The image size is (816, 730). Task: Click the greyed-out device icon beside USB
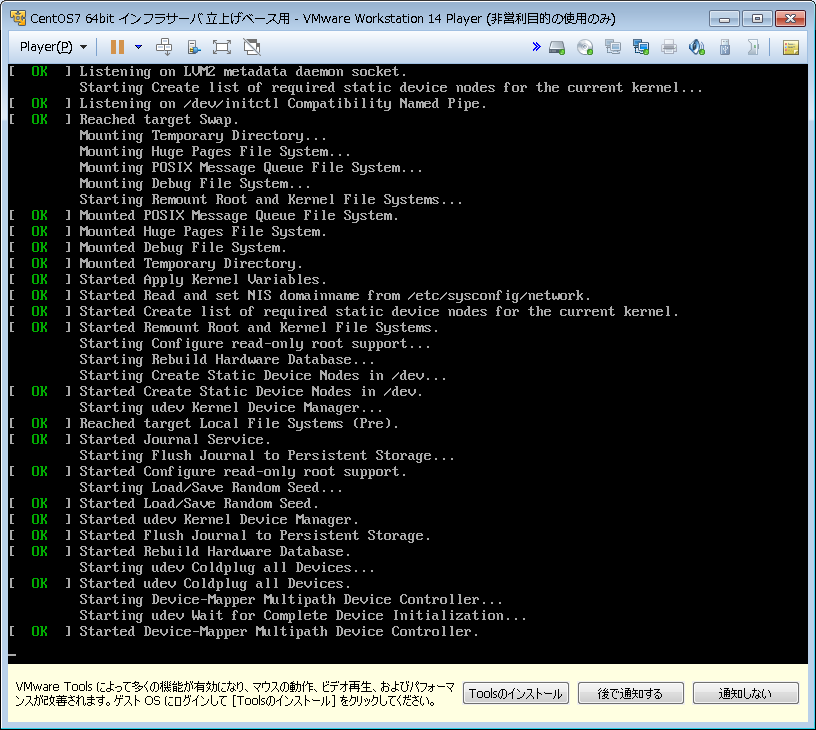753,47
